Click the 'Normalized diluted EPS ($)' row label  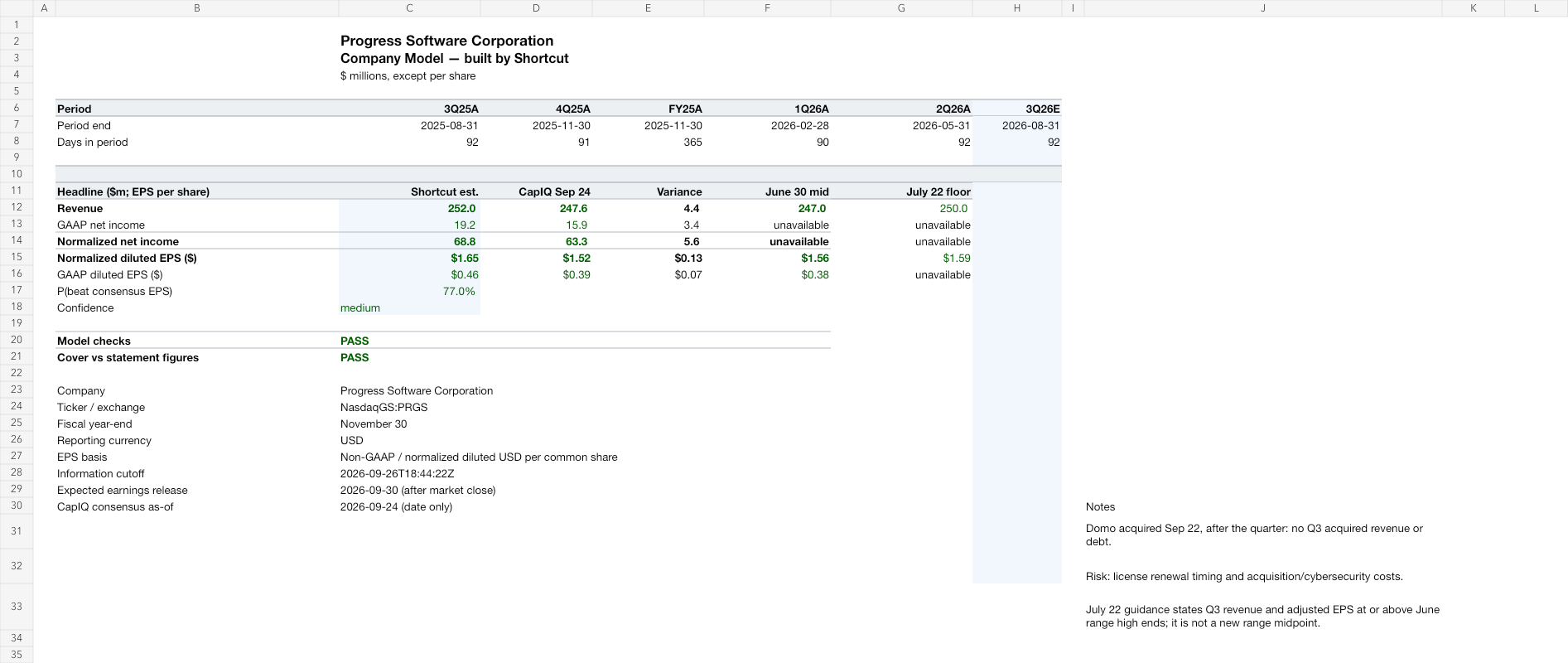tap(127, 258)
